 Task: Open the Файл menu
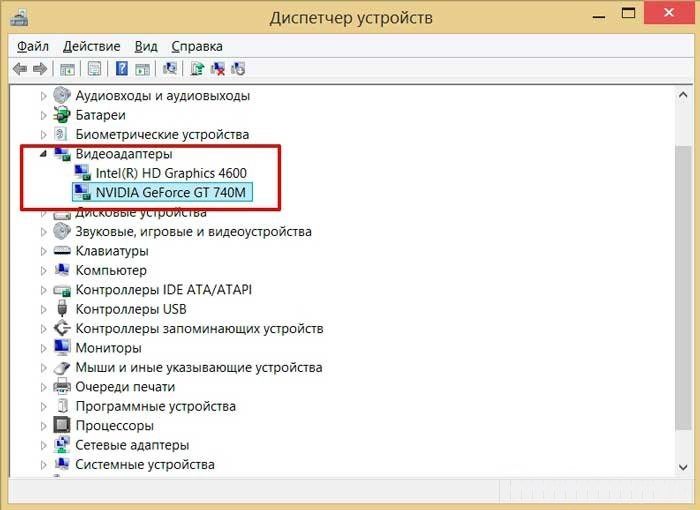(33, 46)
